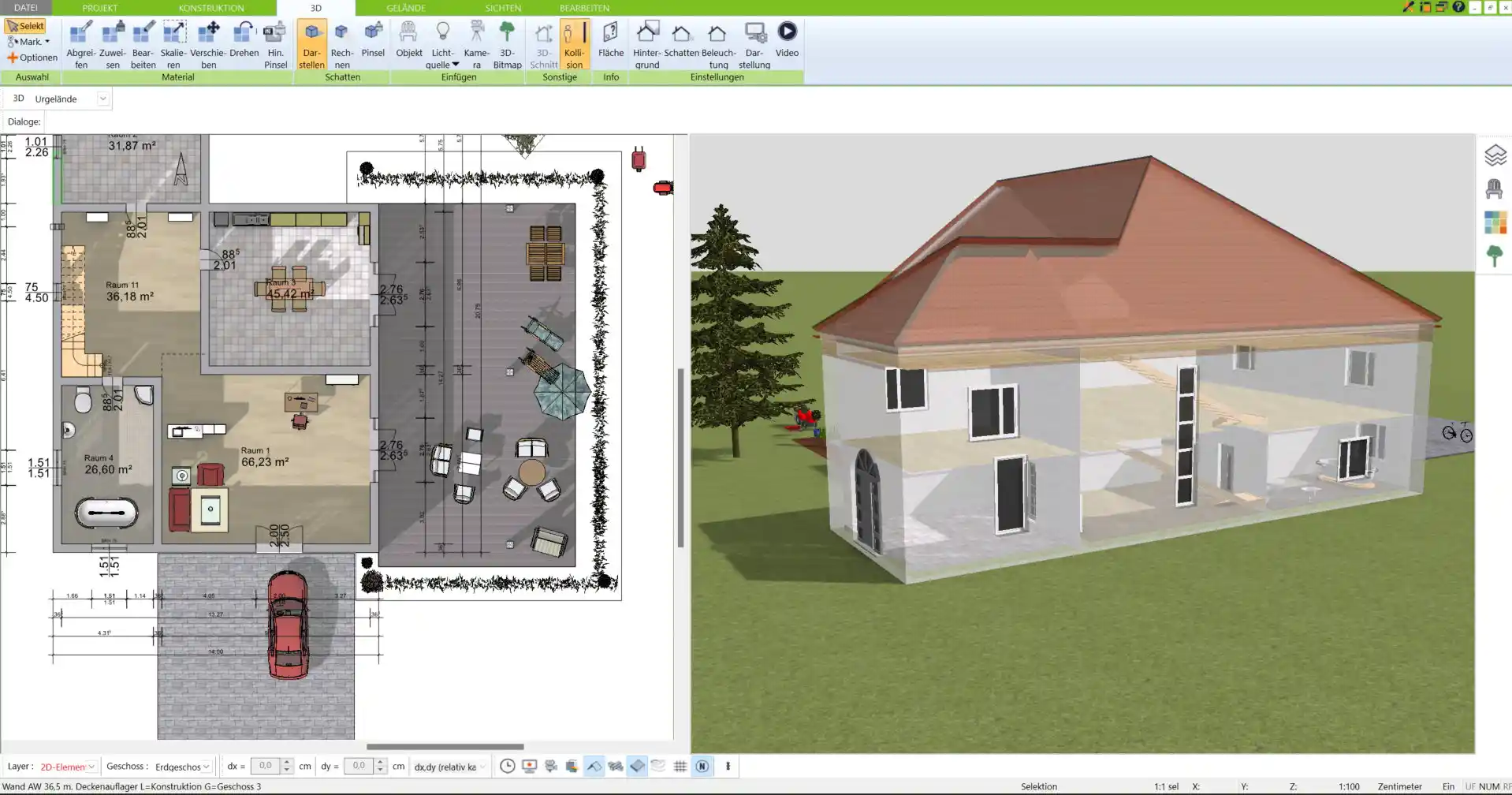Screen dimensions: 1512x795
Task: Click the dx input field
Action: pos(266,766)
